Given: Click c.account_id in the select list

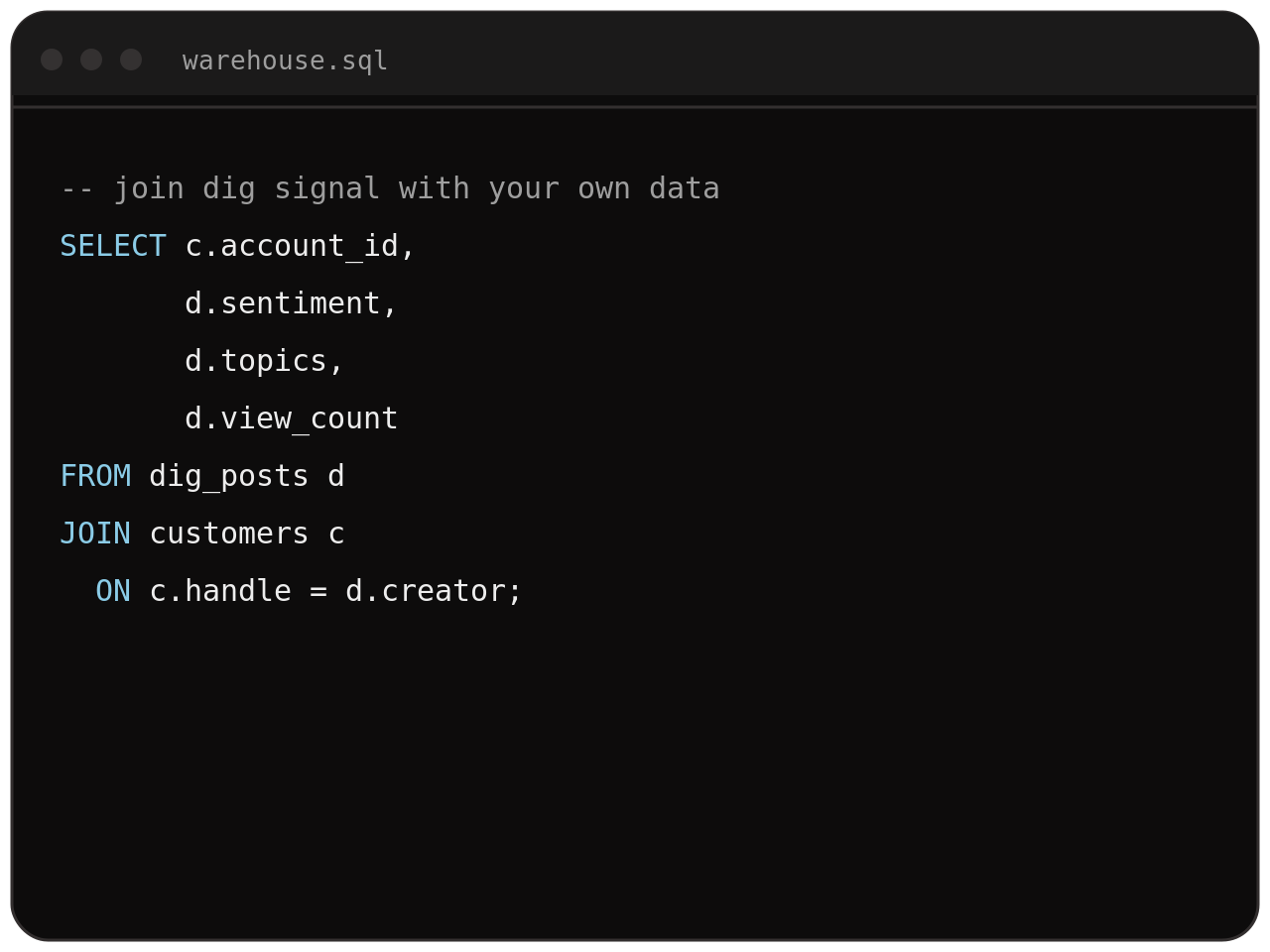Looking at the screenshot, I should [292, 246].
